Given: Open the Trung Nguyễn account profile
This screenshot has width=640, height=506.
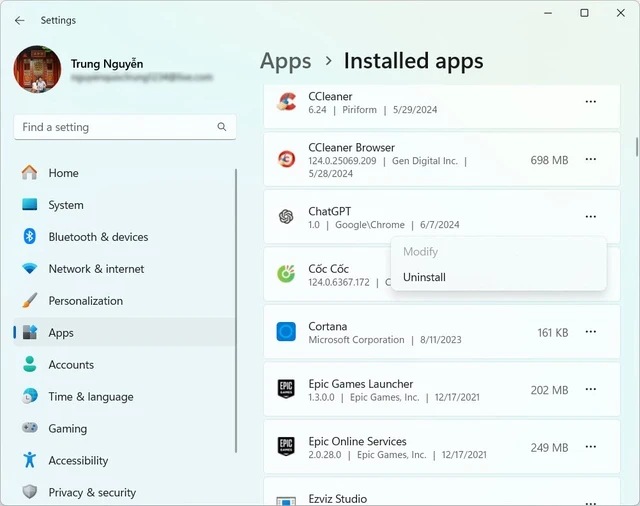Looking at the screenshot, I should [113, 70].
